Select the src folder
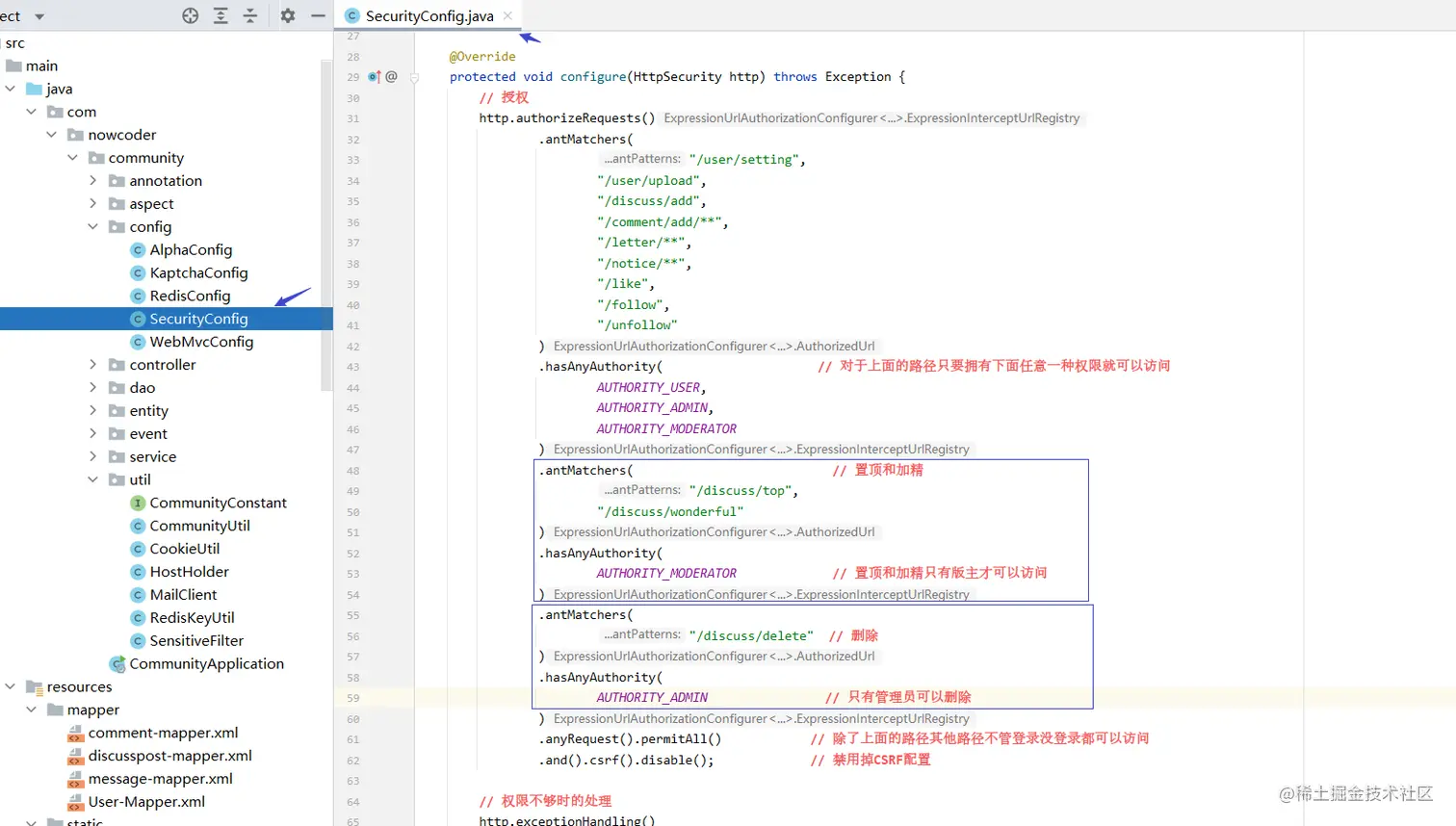The image size is (1456, 826). pyautogui.click(x=14, y=43)
